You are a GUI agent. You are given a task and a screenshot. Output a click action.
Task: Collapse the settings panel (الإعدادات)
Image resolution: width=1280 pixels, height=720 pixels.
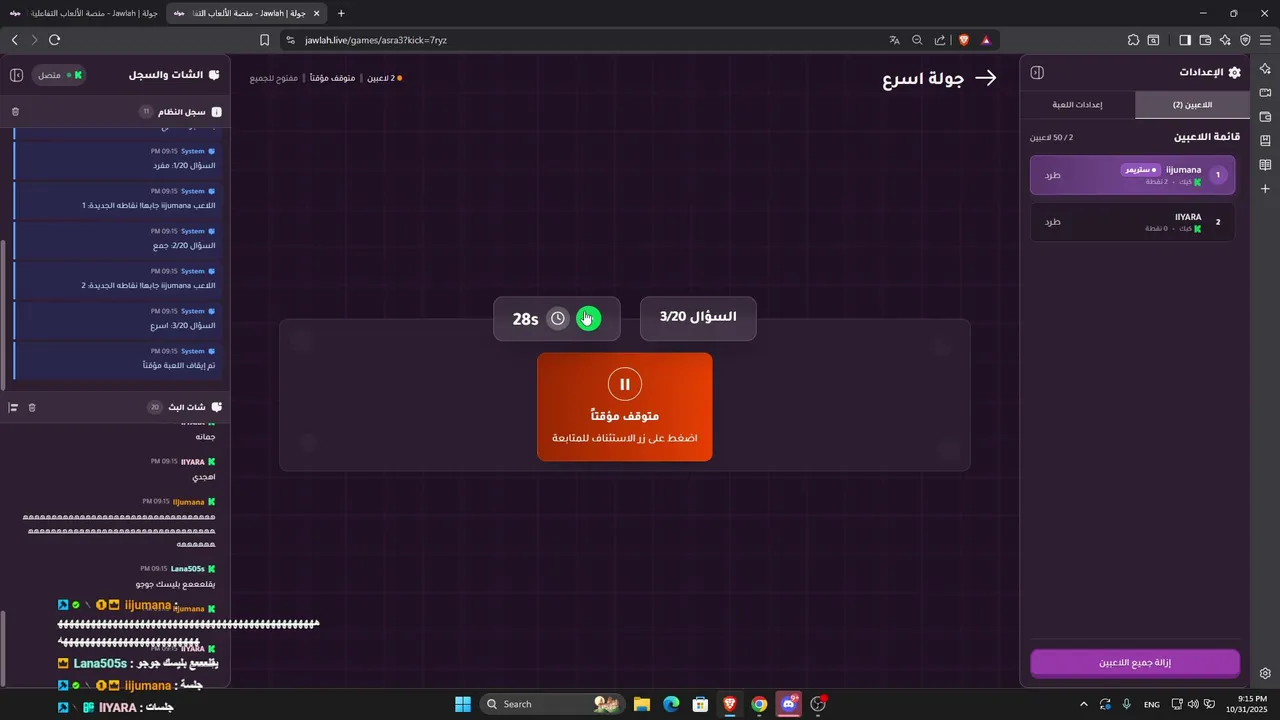[1037, 73]
